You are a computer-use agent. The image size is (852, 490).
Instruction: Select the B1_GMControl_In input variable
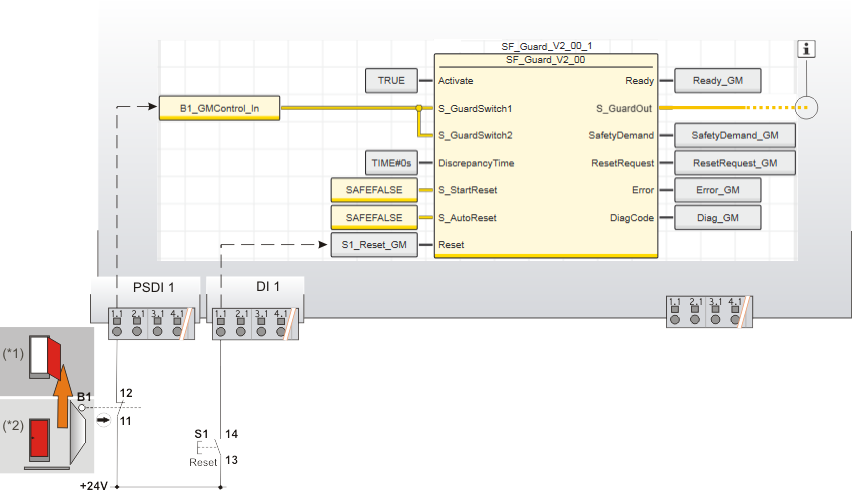[x=220, y=107]
